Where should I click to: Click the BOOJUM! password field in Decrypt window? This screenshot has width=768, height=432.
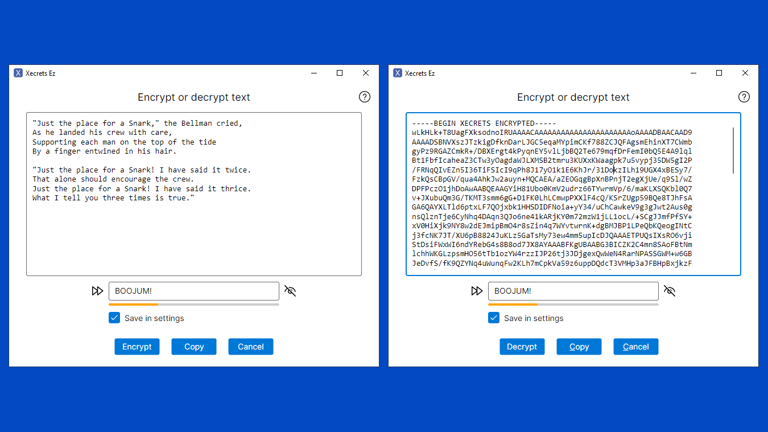pos(572,291)
